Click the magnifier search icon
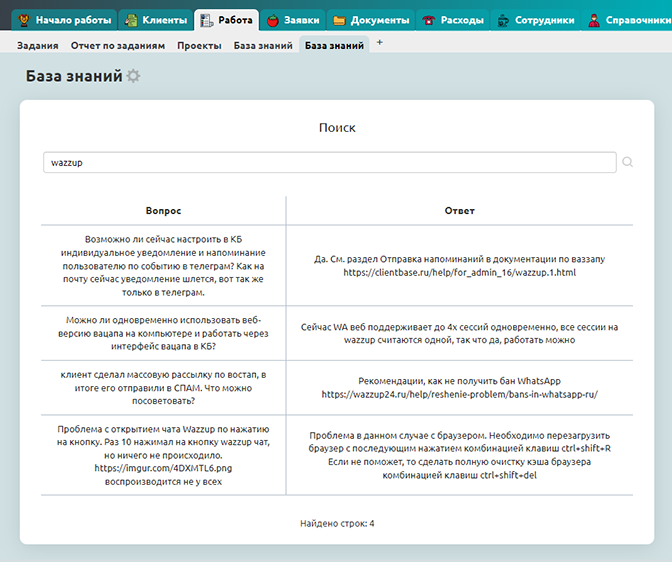 coord(628,162)
